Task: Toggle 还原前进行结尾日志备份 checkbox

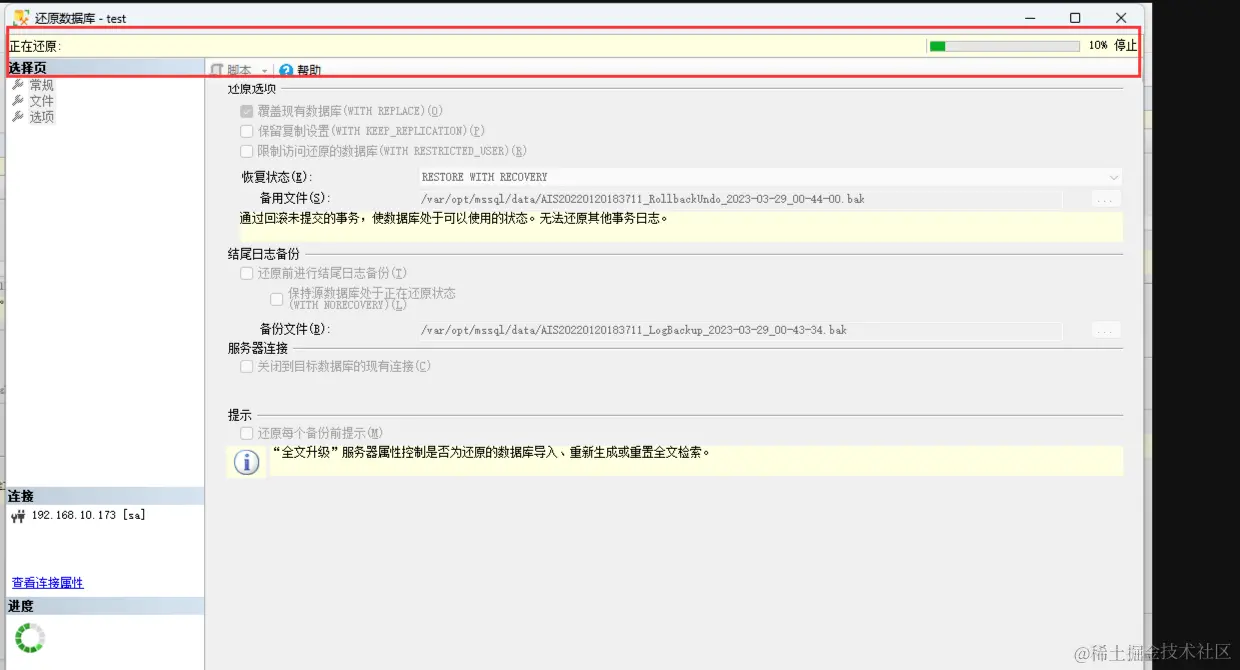Action: (247, 273)
